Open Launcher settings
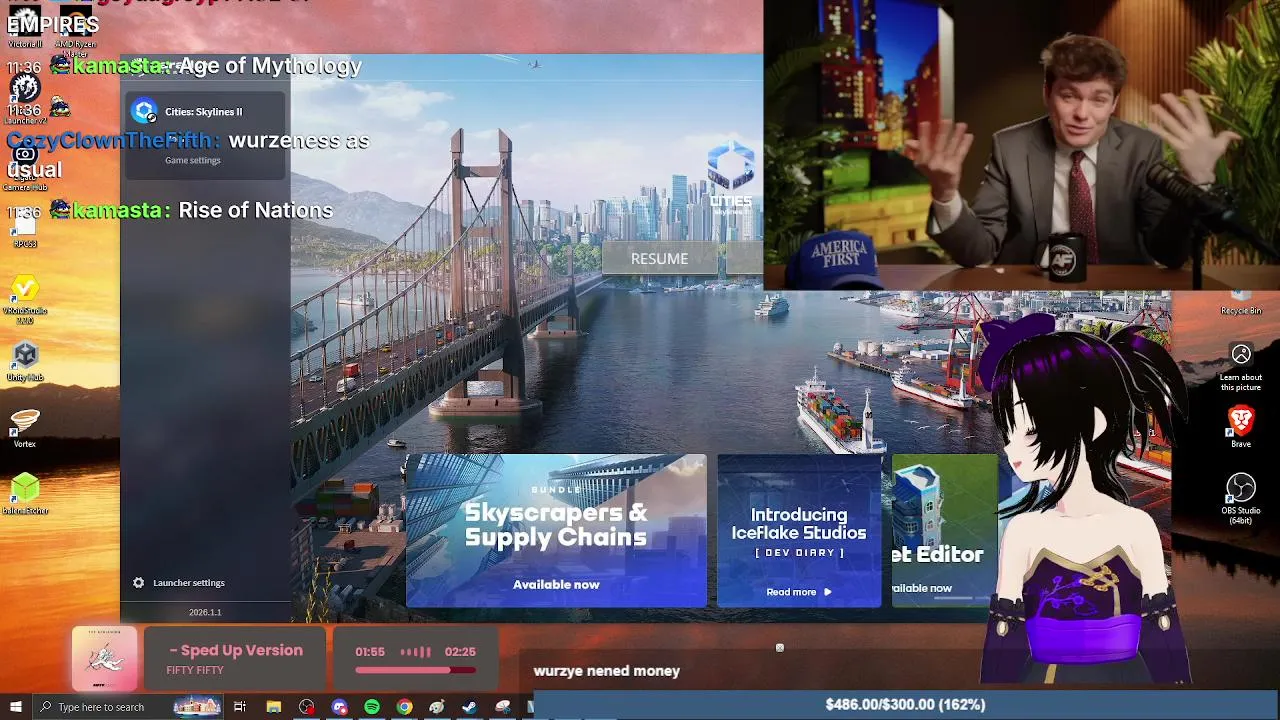Image resolution: width=1280 pixels, height=720 pixels. (188, 583)
